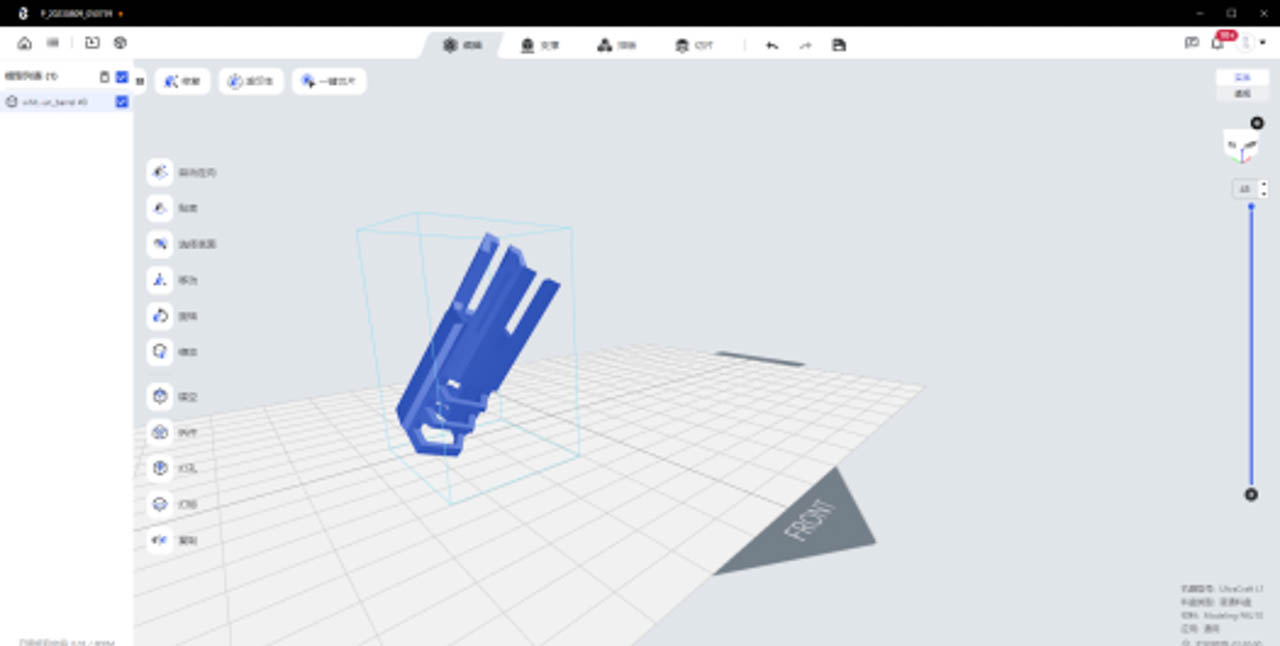Image resolution: width=1280 pixels, height=646 pixels.
Task: Collapse the top tool row handle
Action: pos(140,81)
